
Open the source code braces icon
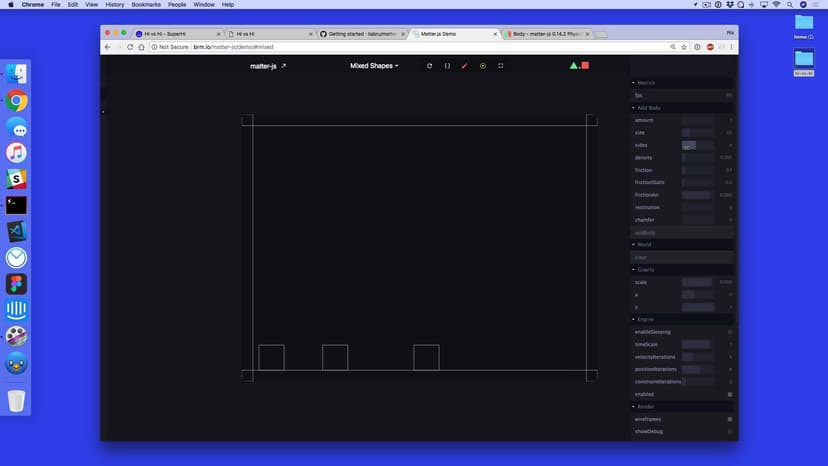click(447, 66)
